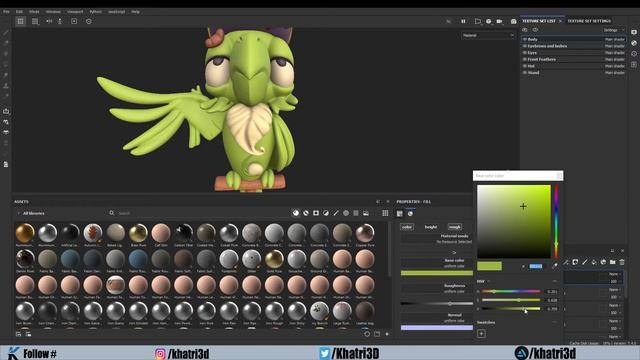Viewport: 640px width, 360px height.
Task: Select the Front Feathers texture set row
Action: pyautogui.click(x=573, y=59)
